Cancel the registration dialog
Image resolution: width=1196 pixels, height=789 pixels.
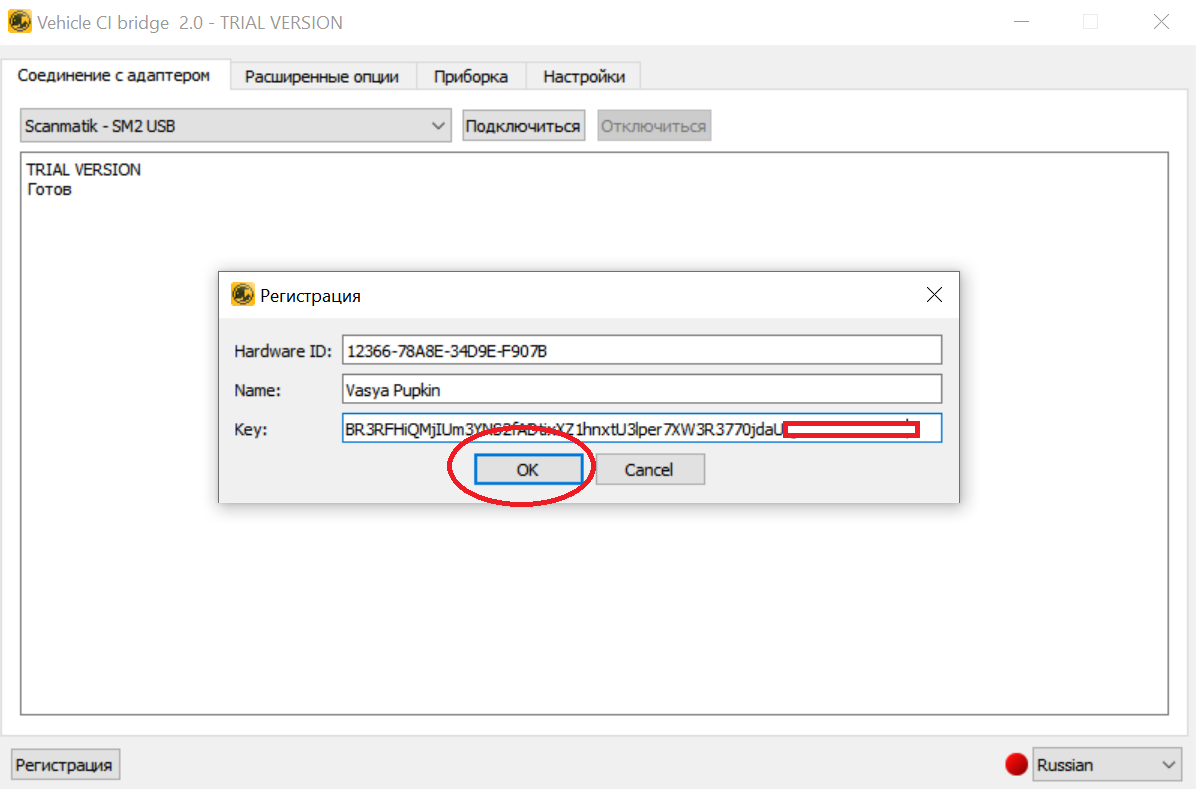pyautogui.click(x=649, y=469)
